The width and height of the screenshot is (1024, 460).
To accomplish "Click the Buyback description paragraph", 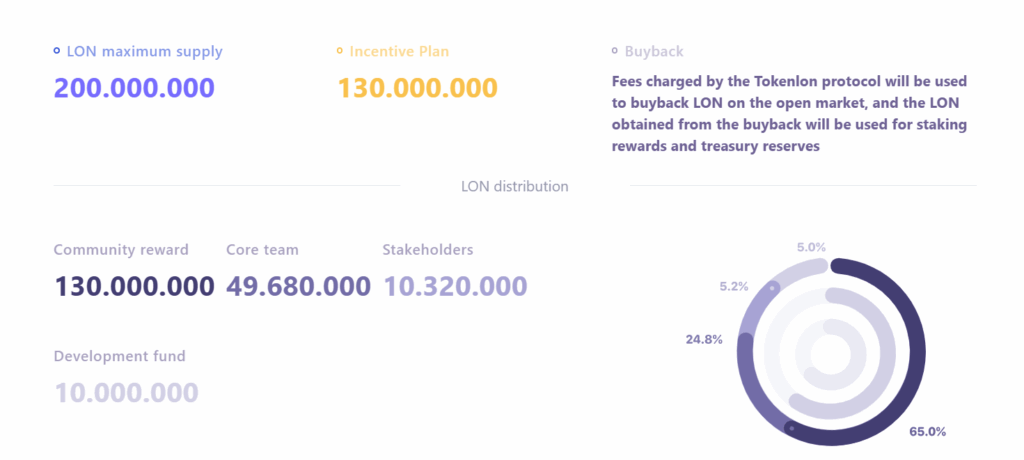I will 789,113.
